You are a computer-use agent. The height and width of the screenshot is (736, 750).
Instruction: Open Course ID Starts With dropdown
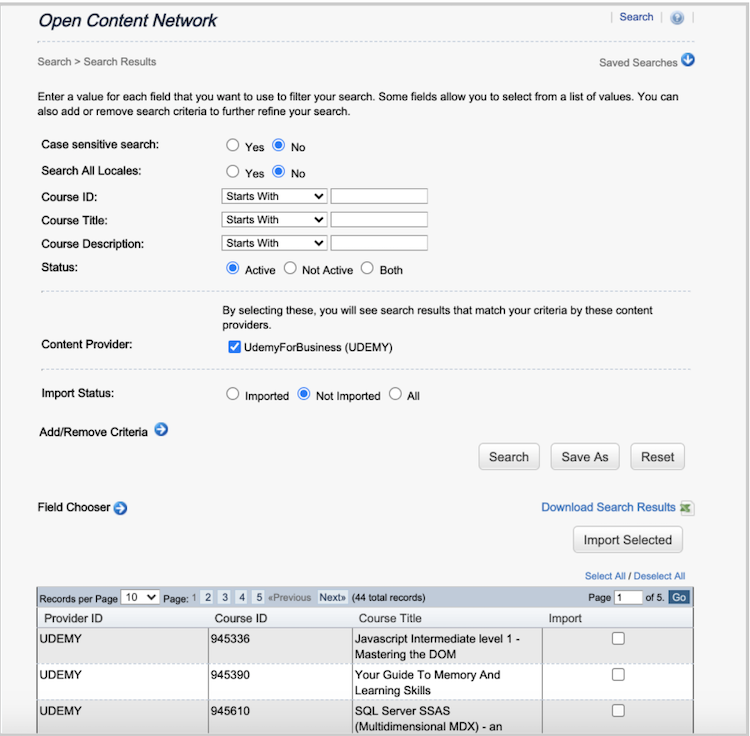coord(274,196)
